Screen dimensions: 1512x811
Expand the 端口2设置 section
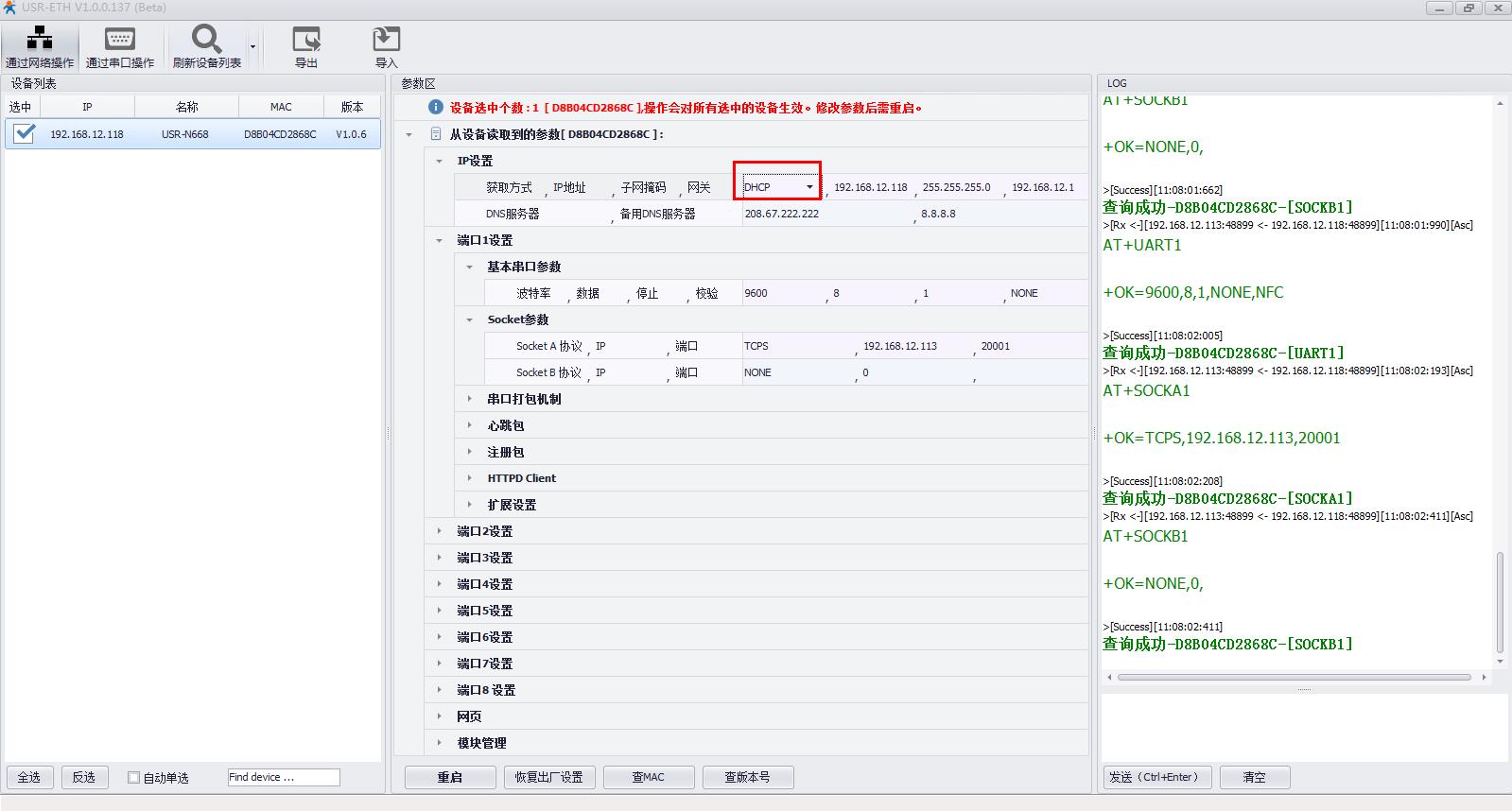coord(439,531)
